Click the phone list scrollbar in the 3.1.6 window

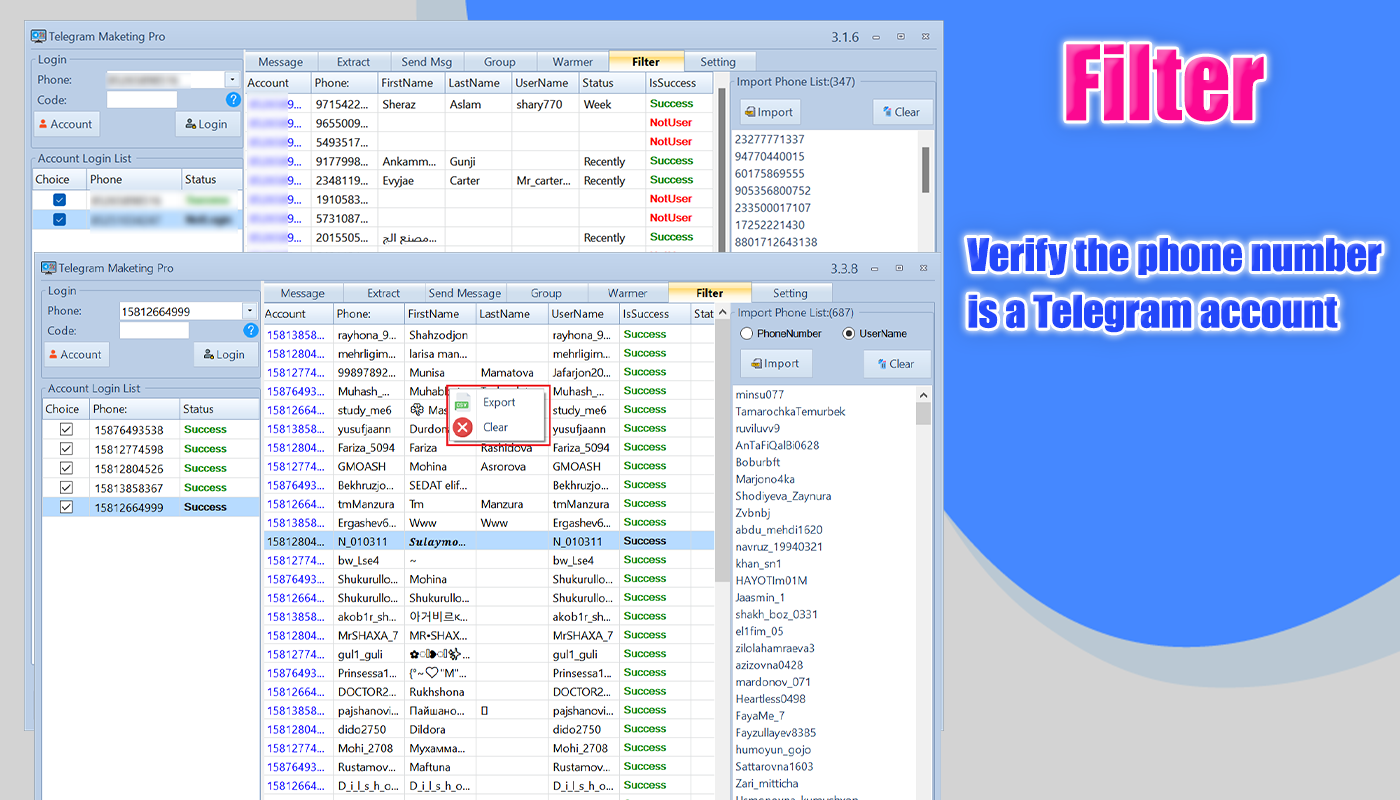(x=926, y=170)
